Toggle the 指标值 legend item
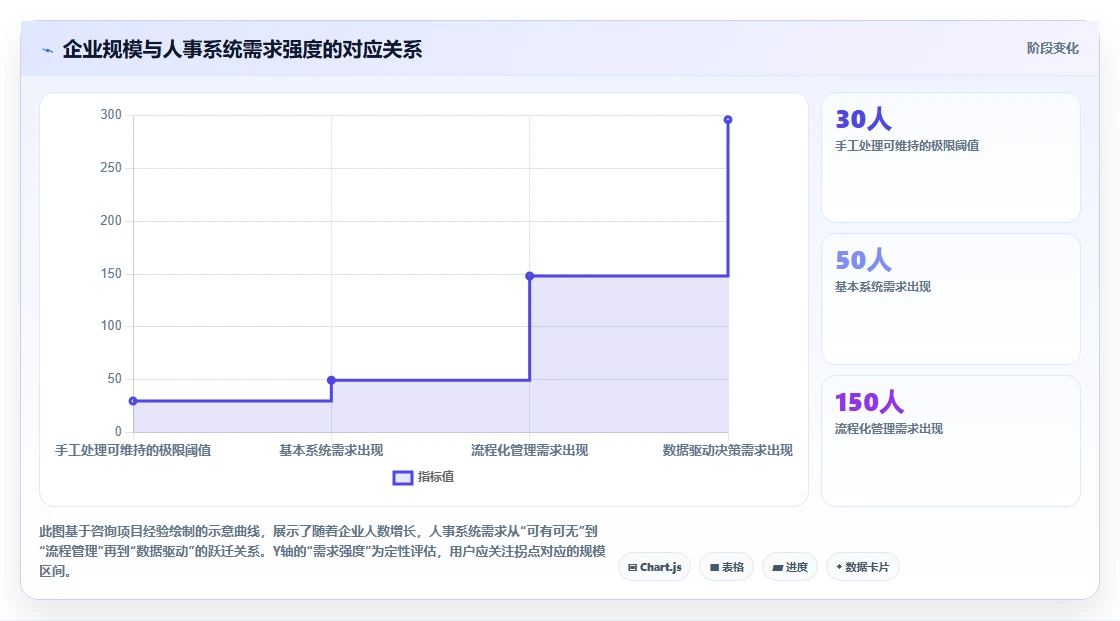1120x621 pixels. pos(423,477)
